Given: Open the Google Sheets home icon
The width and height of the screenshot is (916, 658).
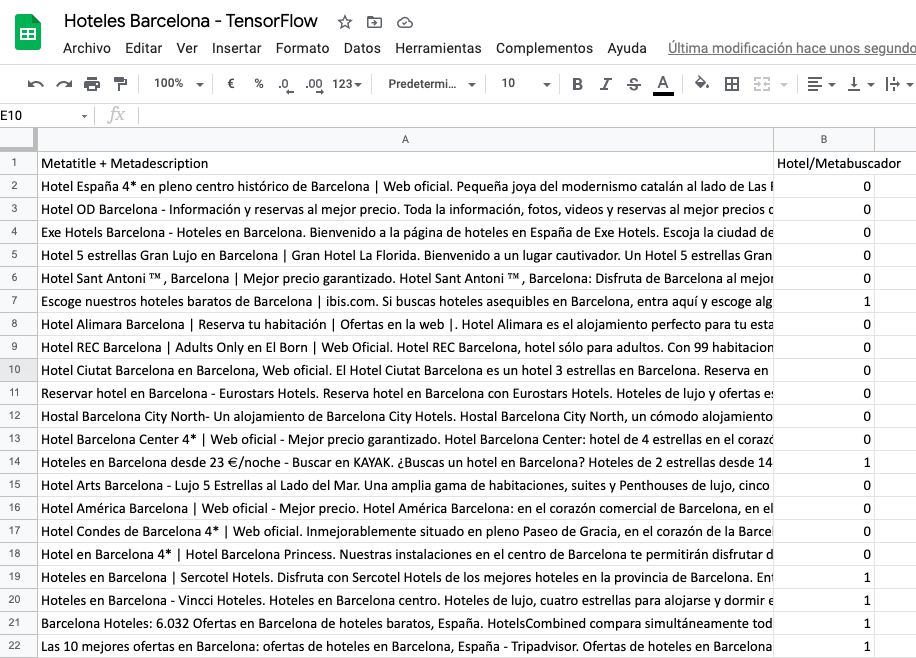Looking at the screenshot, I should (27, 33).
